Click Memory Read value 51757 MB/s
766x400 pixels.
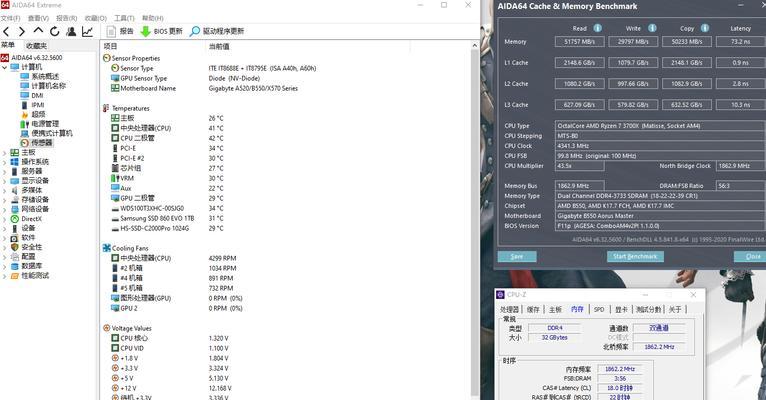[x=580, y=42]
